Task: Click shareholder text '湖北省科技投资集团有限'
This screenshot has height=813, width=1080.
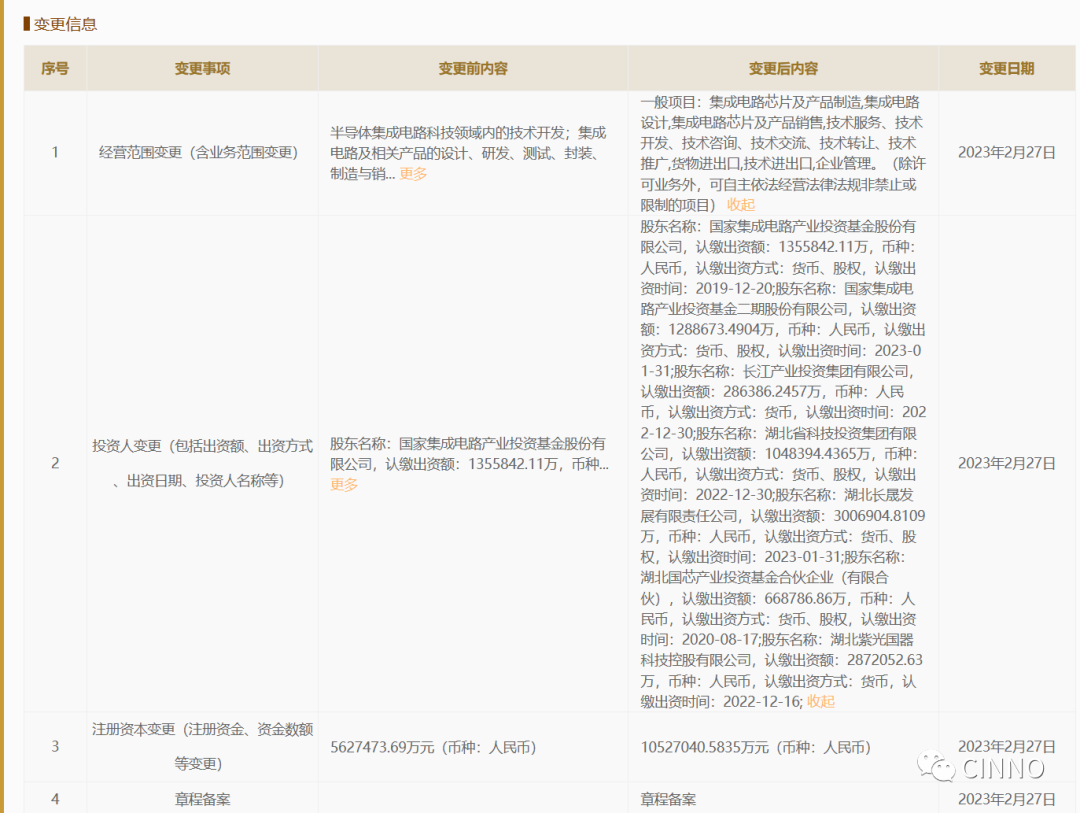Action: [x=840, y=433]
